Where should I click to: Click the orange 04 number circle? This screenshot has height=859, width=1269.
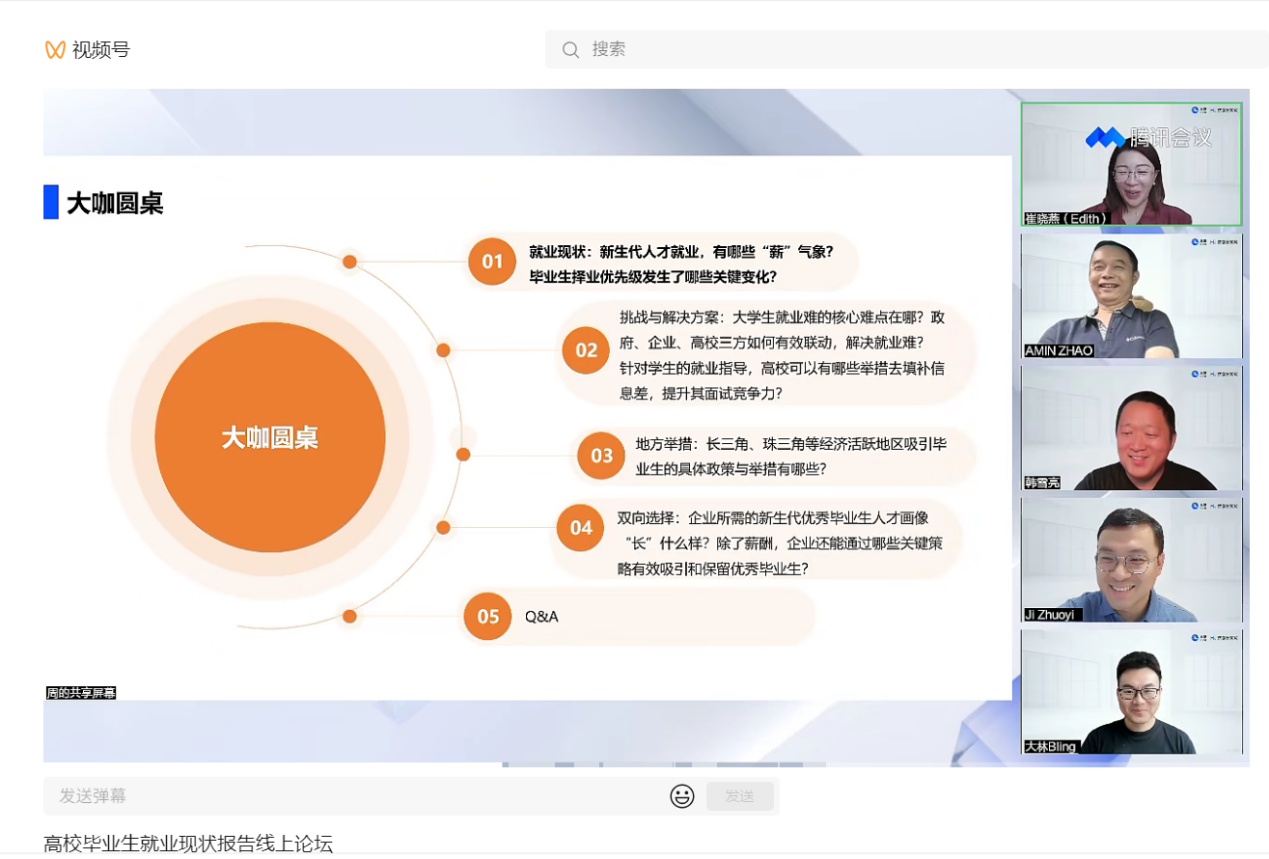(581, 528)
